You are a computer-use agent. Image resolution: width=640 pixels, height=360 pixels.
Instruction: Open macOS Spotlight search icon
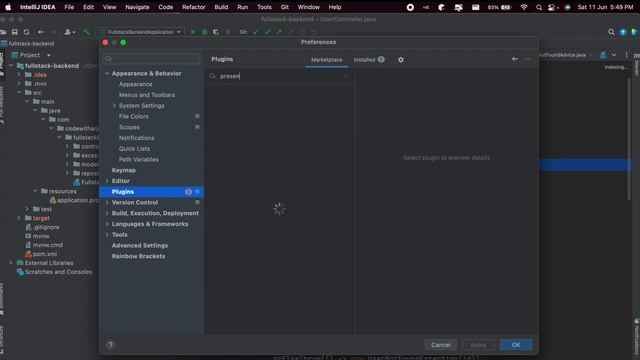point(539,7)
